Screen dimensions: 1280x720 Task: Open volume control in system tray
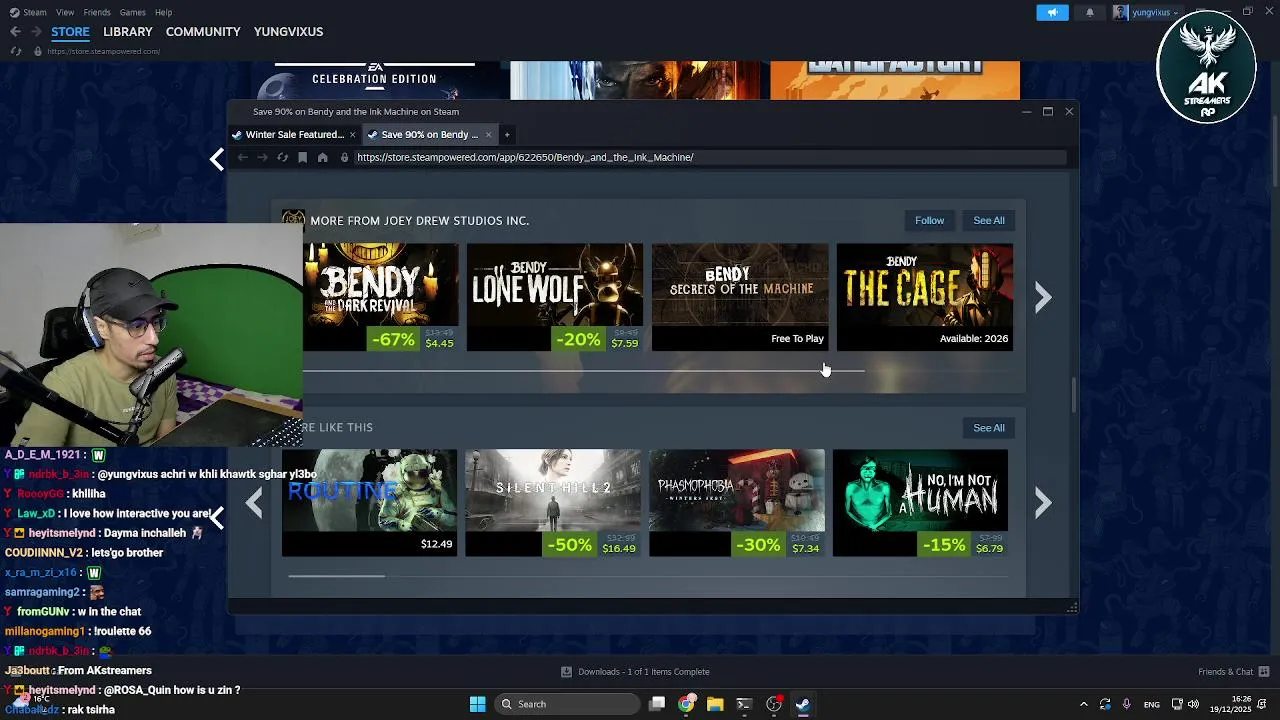pos(1193,704)
